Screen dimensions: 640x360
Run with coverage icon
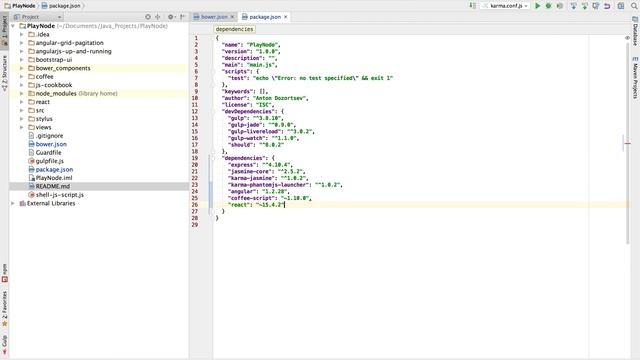click(560, 6)
